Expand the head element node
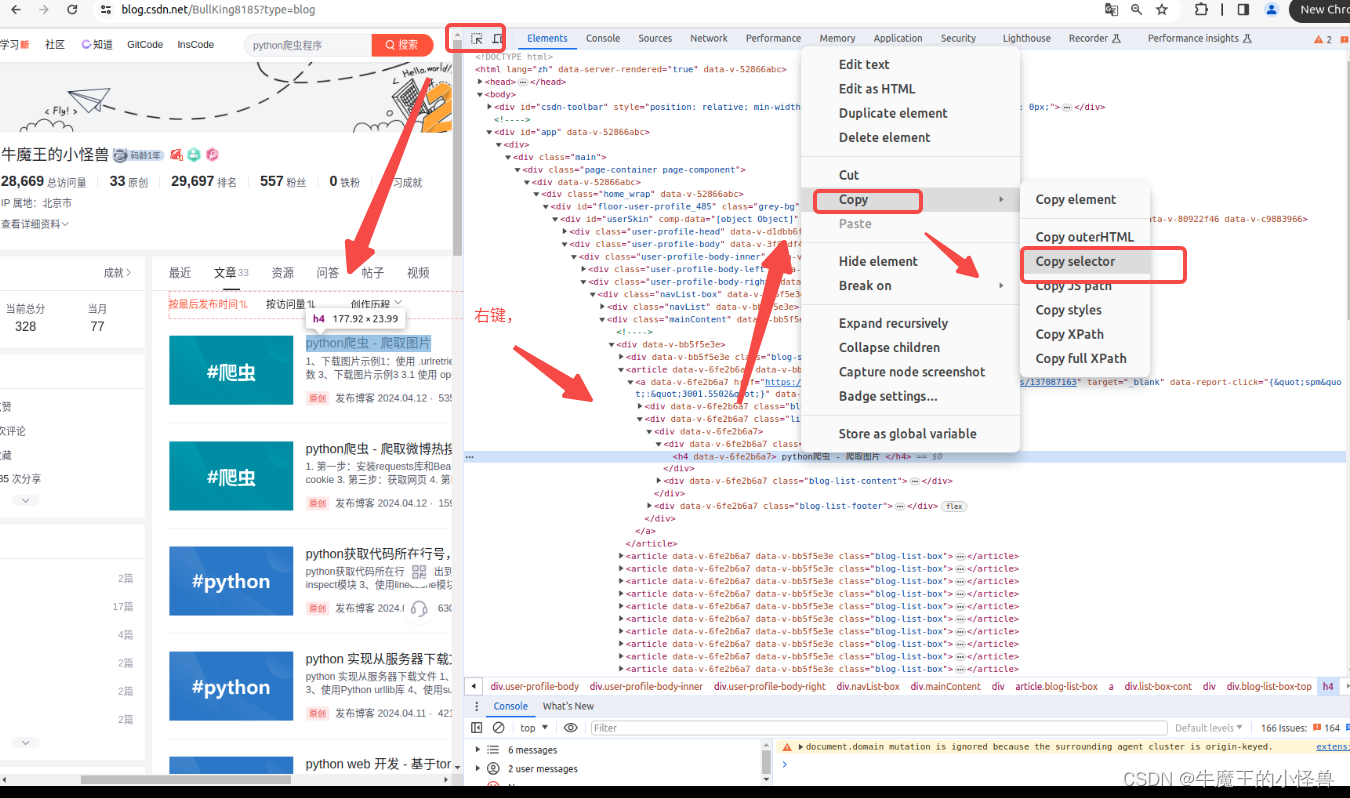Screen dimensions: 1350x798 coord(481,82)
